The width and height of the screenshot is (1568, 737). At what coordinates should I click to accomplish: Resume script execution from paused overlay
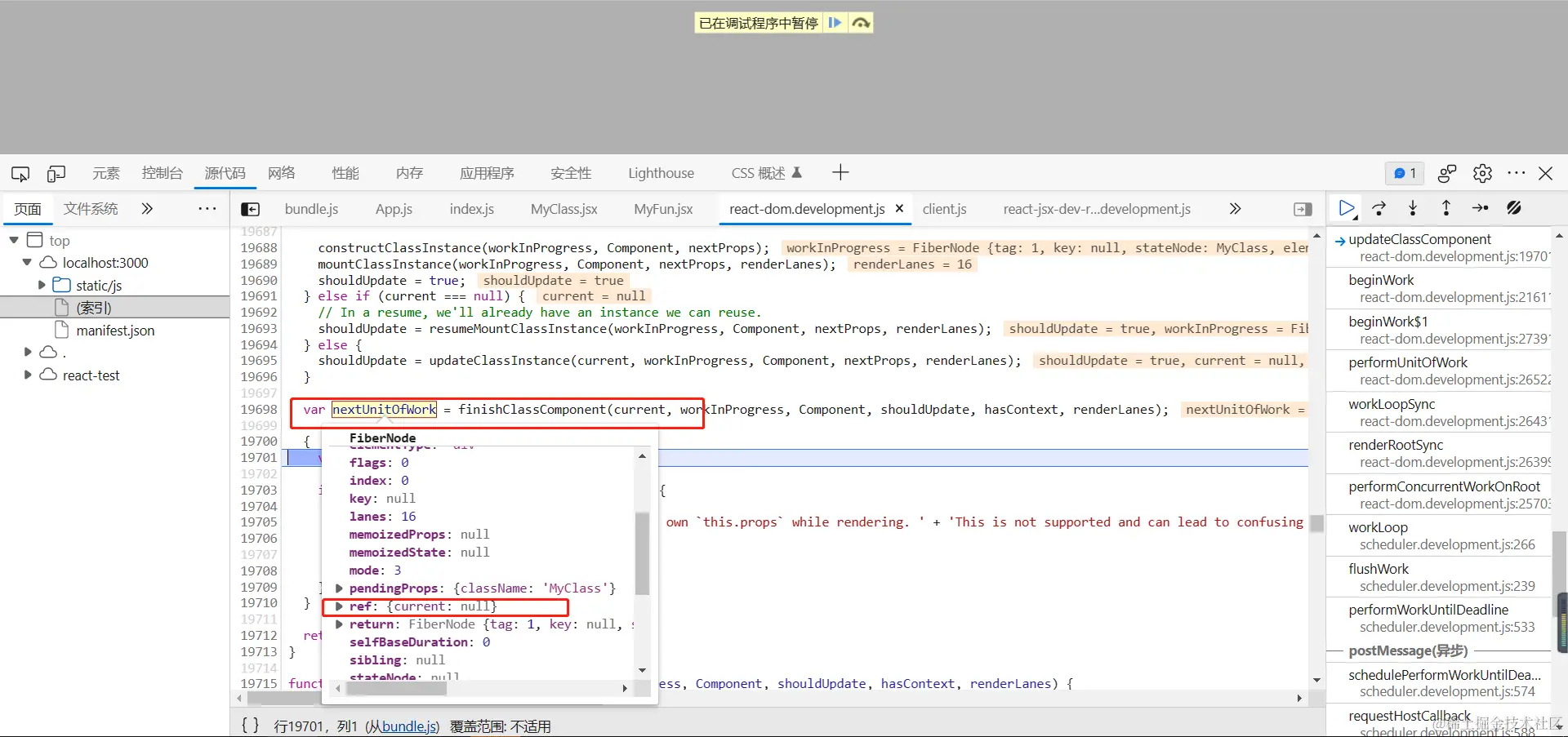point(835,23)
